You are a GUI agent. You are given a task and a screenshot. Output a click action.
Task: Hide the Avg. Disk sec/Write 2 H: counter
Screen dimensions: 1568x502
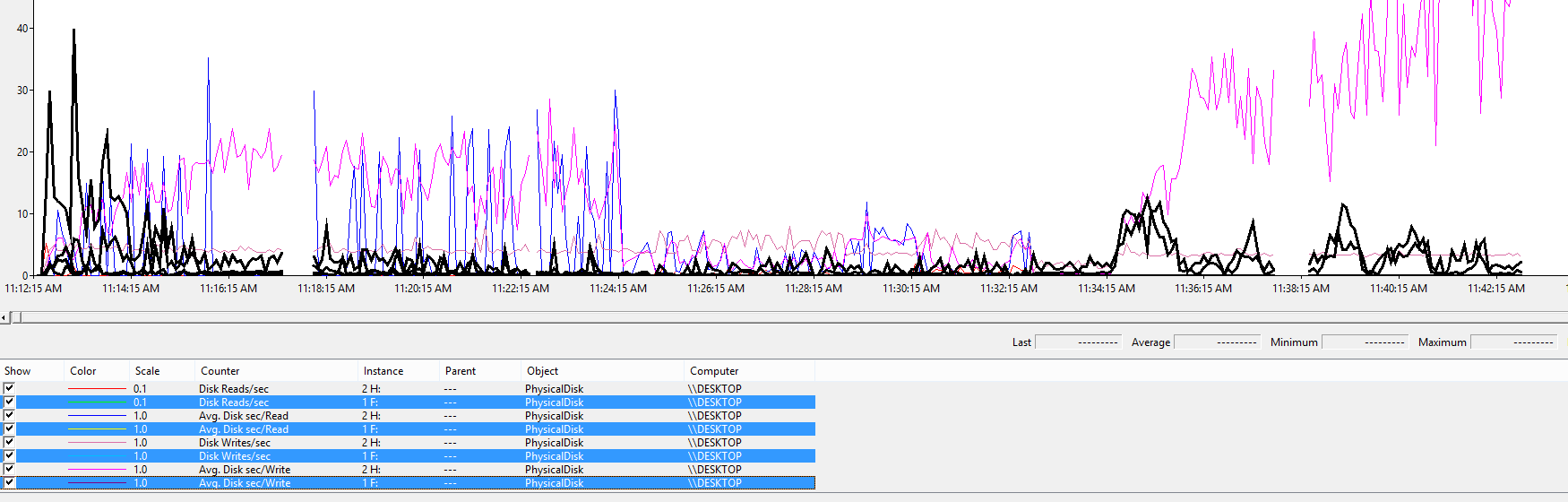pyautogui.click(x=9, y=469)
